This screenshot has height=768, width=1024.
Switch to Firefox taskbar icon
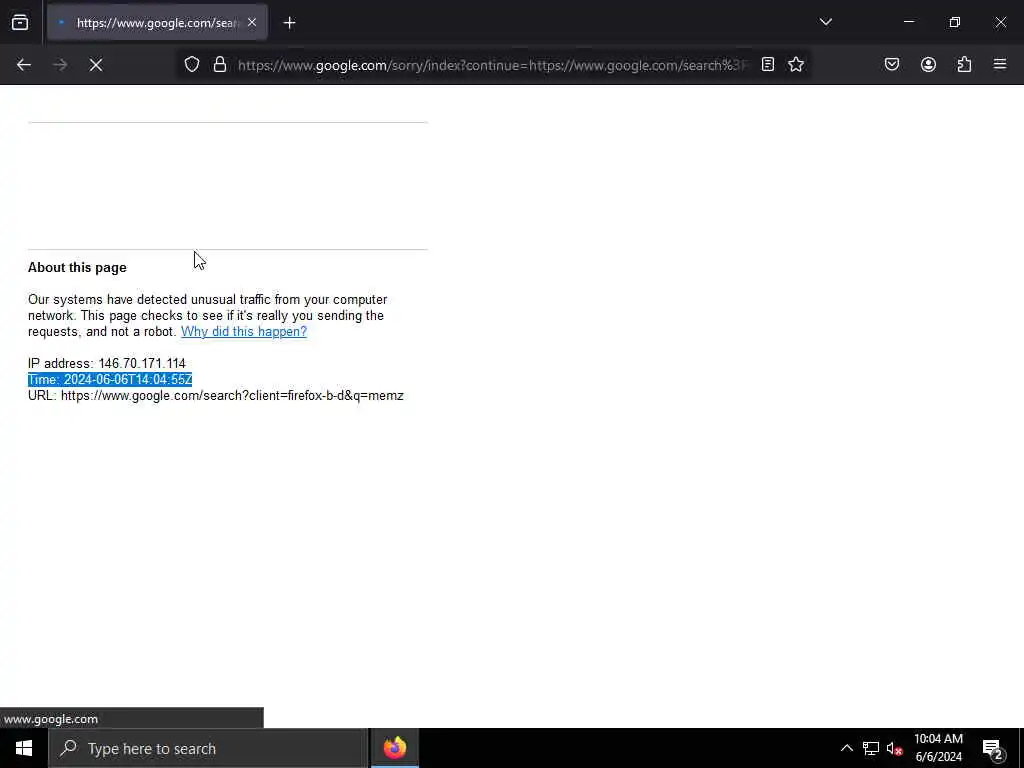394,748
